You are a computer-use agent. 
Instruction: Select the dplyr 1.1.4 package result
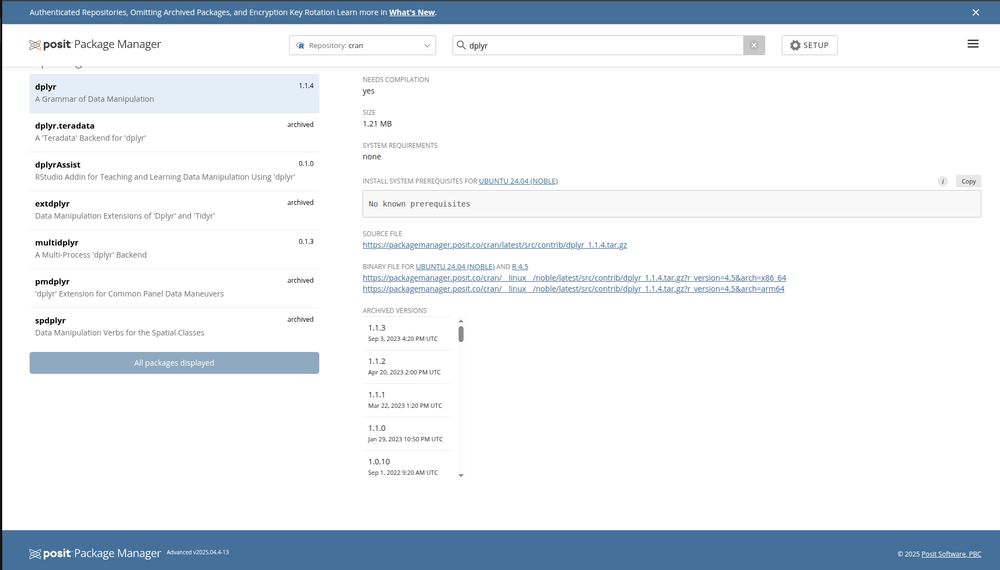coord(174,93)
